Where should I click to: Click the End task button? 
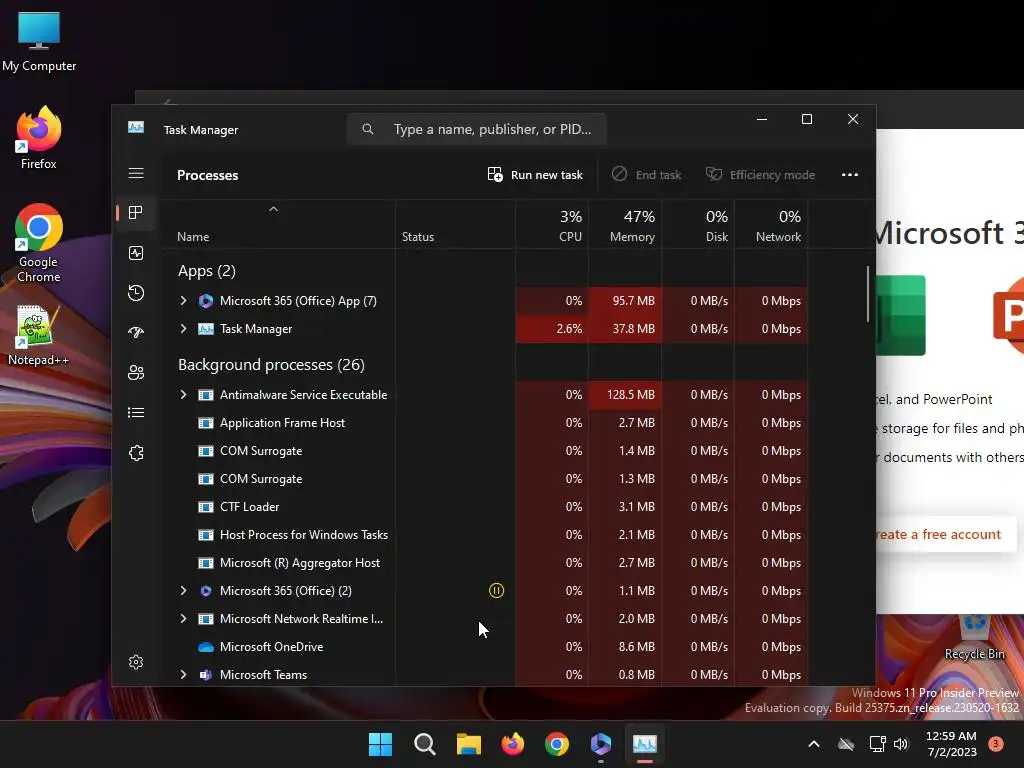(647, 175)
